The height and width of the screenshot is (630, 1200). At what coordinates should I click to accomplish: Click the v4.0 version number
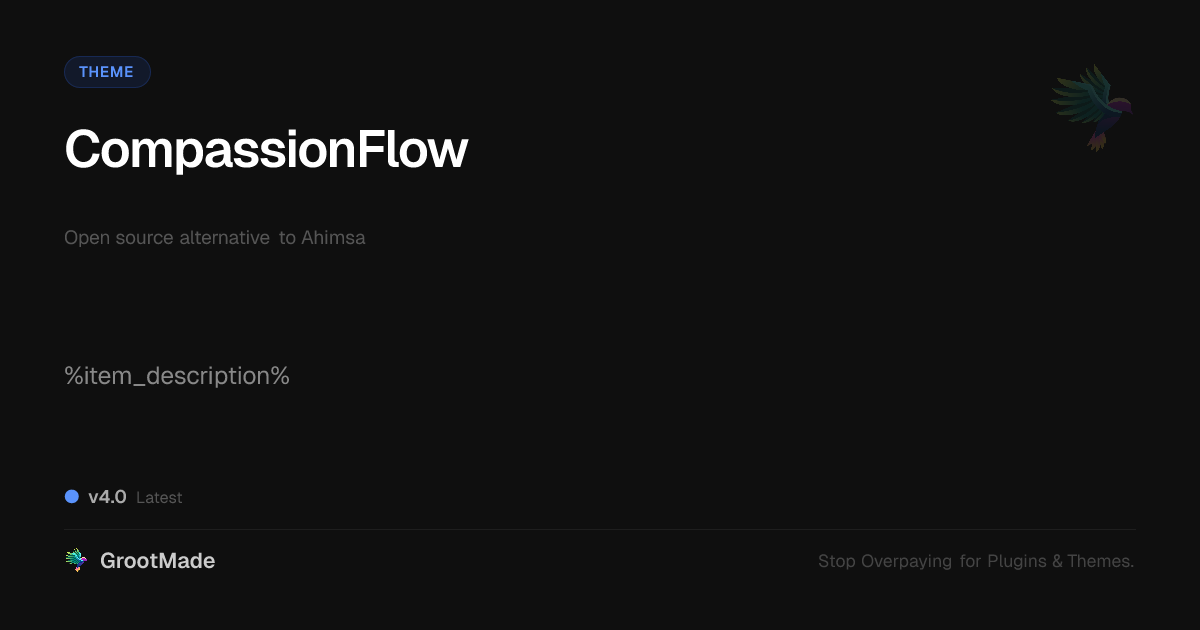point(107,497)
